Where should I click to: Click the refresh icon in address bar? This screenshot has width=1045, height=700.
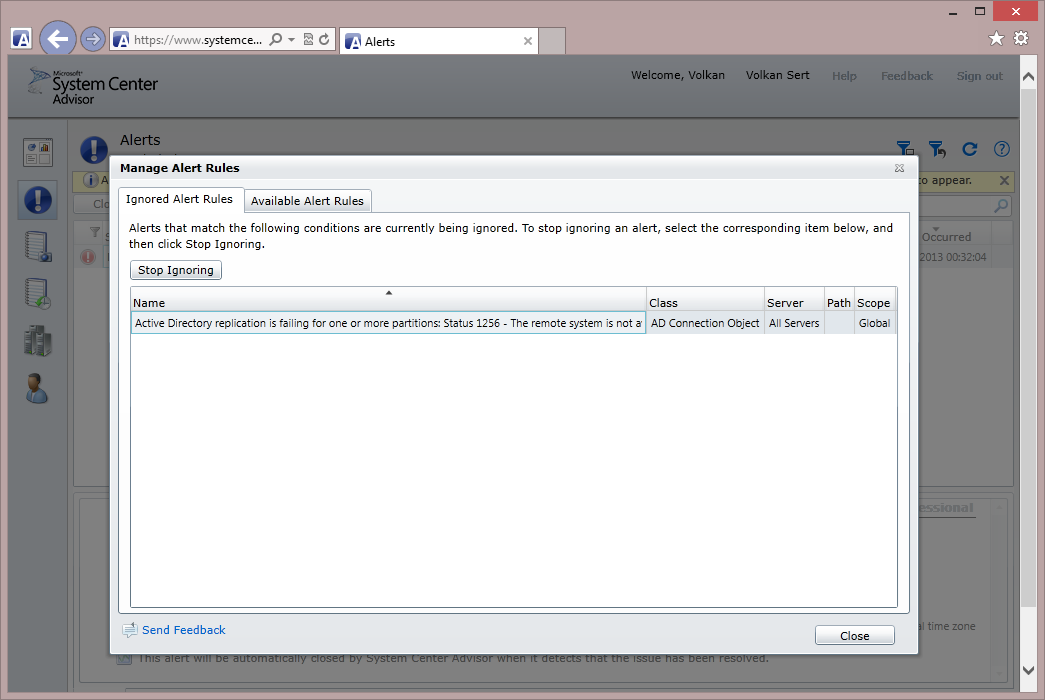pyautogui.click(x=324, y=39)
